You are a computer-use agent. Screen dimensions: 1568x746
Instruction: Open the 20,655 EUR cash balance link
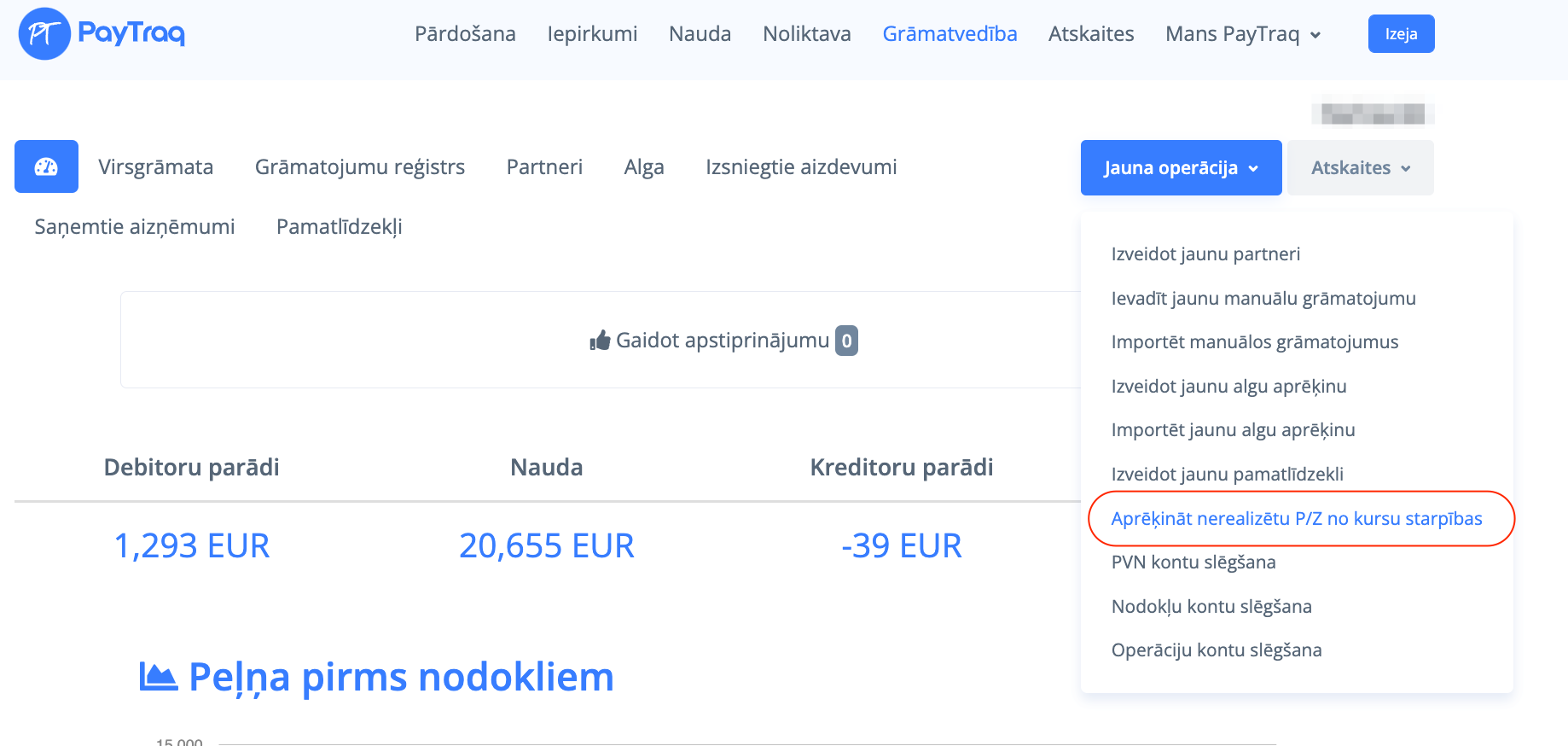point(546,546)
